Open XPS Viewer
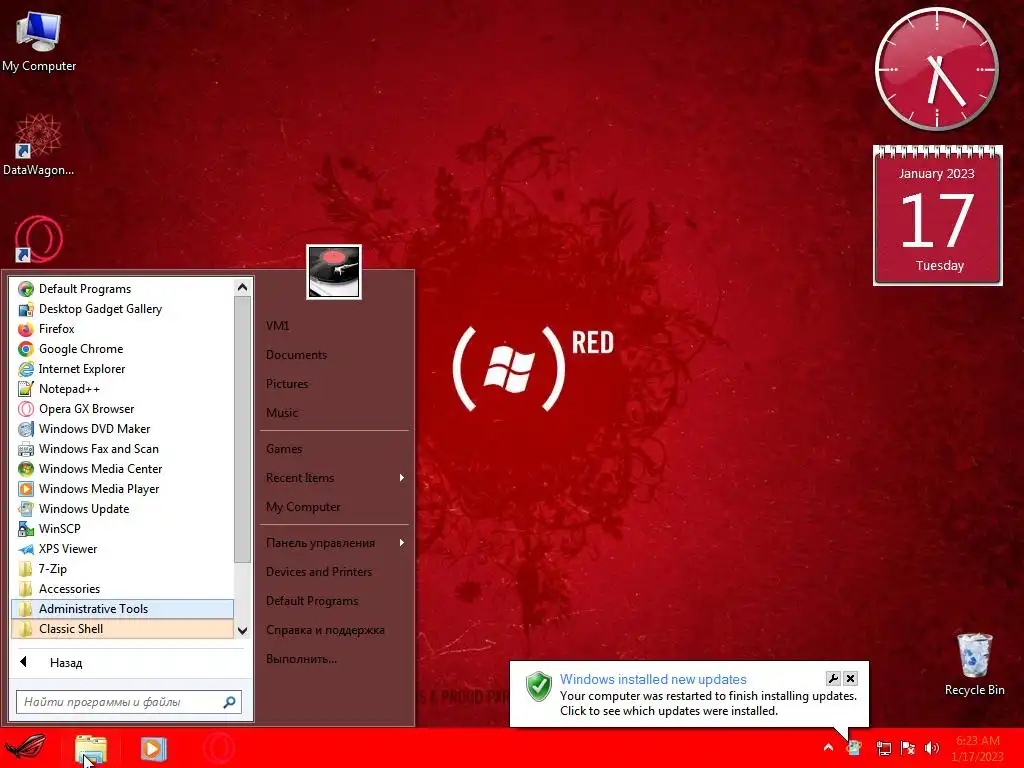The width and height of the screenshot is (1024, 768). point(122,549)
